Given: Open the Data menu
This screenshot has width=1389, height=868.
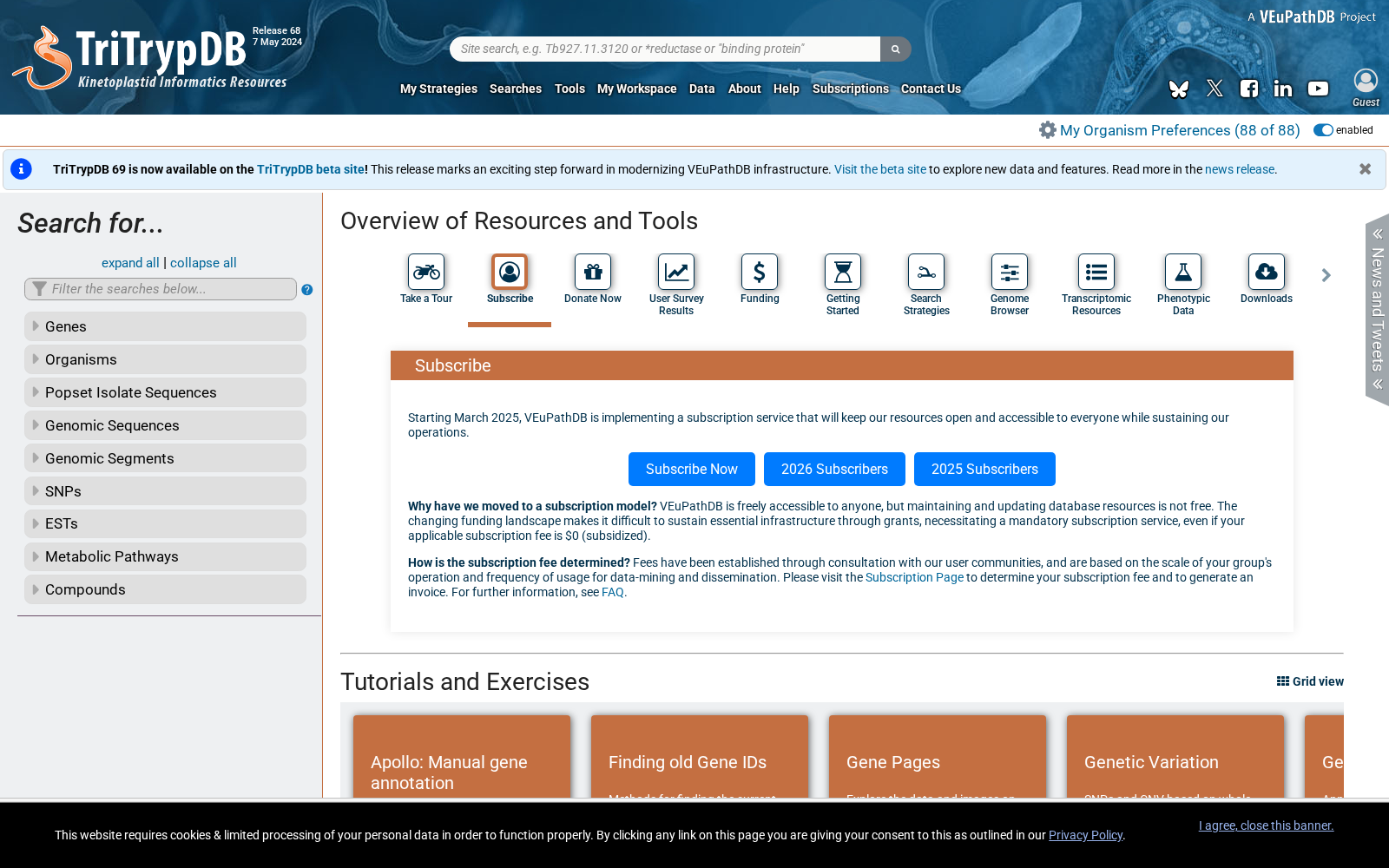Looking at the screenshot, I should [702, 89].
